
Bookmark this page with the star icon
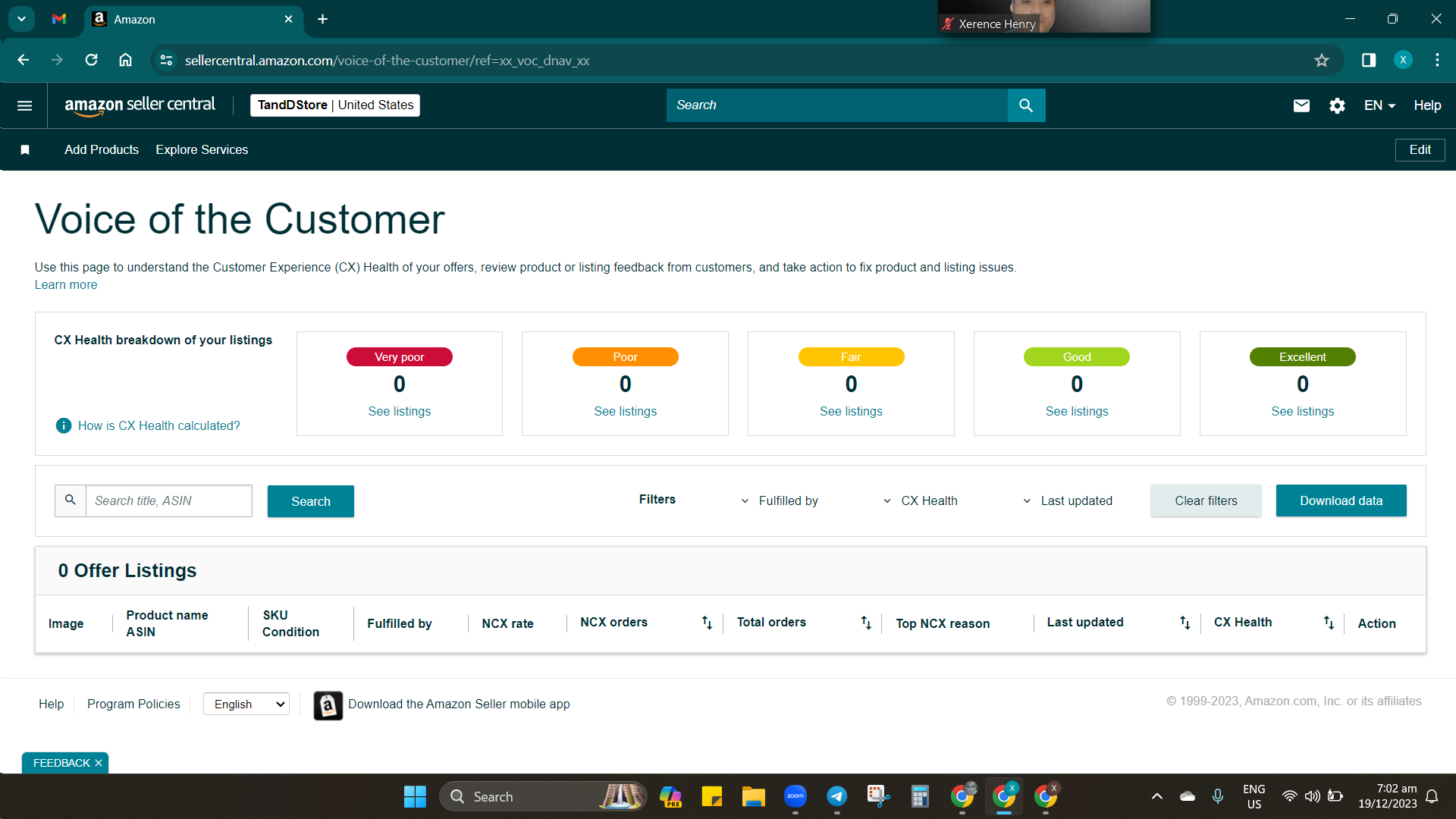(1322, 60)
